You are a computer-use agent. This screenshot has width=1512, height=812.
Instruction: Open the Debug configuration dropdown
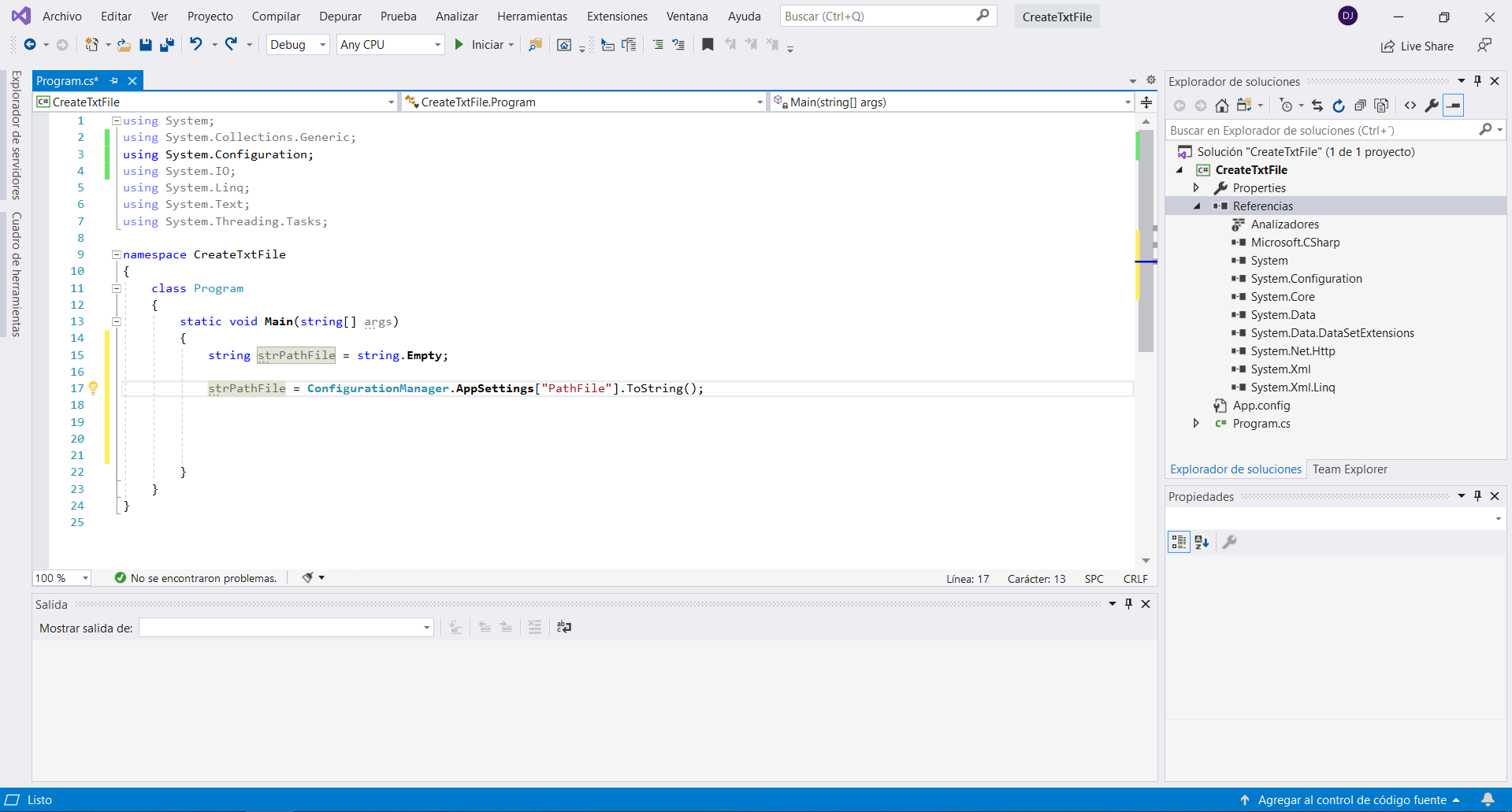point(298,45)
